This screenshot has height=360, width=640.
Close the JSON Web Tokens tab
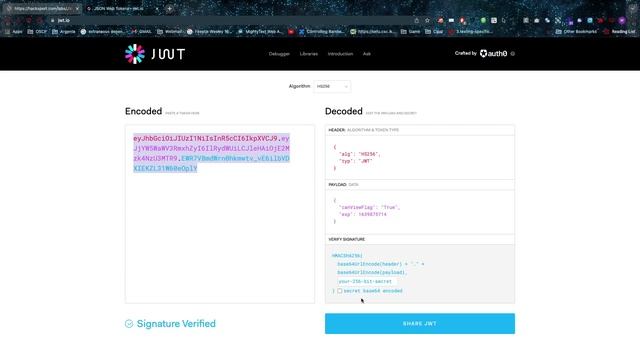157,8
